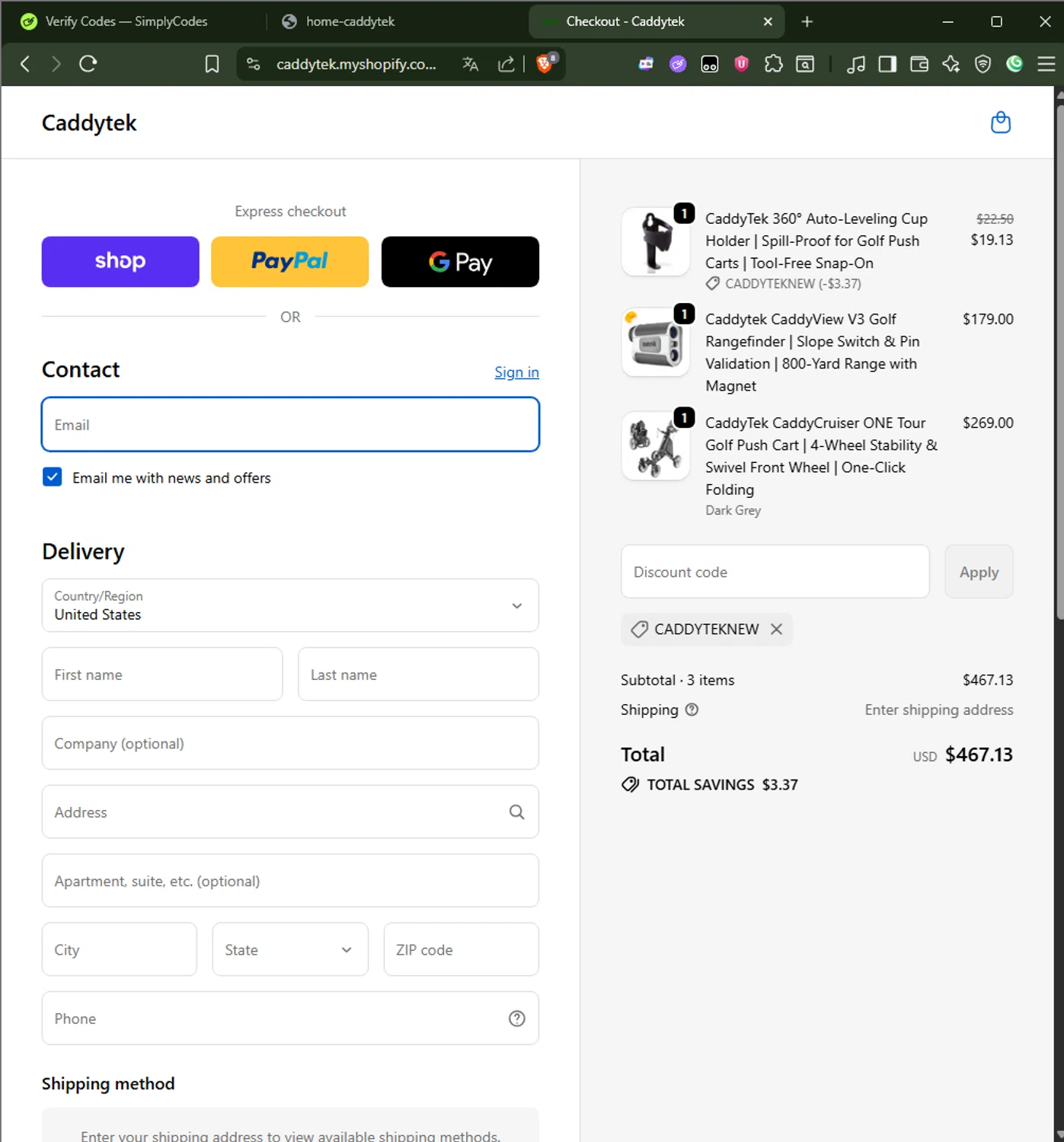
Task: Click the Email input field
Action: click(290, 424)
